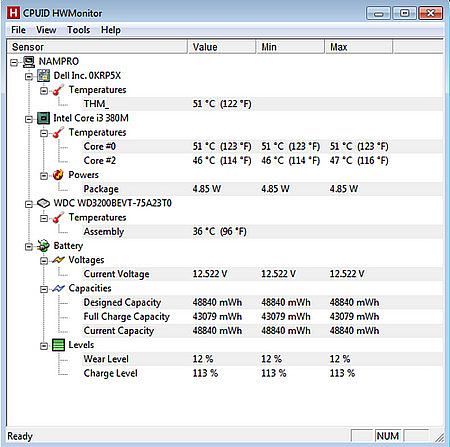Image resolution: width=450 pixels, height=447 pixels.
Task: Open the View menu
Action: coord(46,30)
